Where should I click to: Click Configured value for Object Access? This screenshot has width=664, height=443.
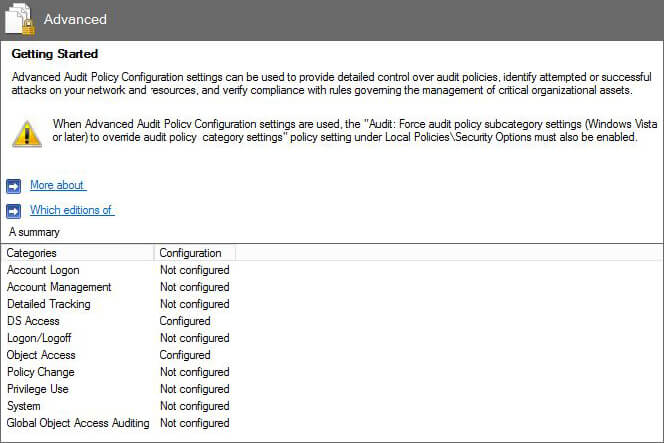(x=185, y=354)
